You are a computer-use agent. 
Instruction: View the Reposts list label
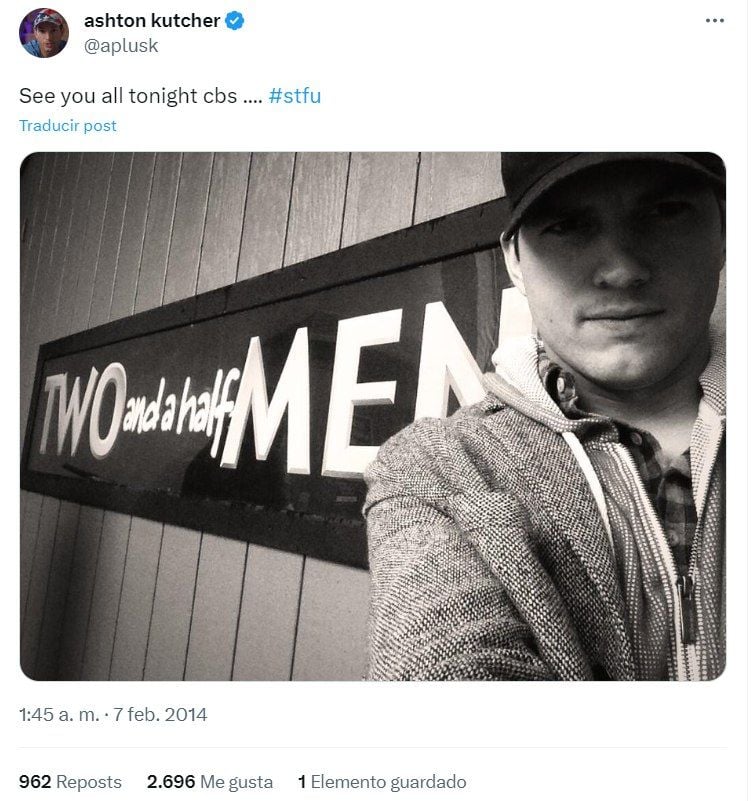[x=89, y=782]
